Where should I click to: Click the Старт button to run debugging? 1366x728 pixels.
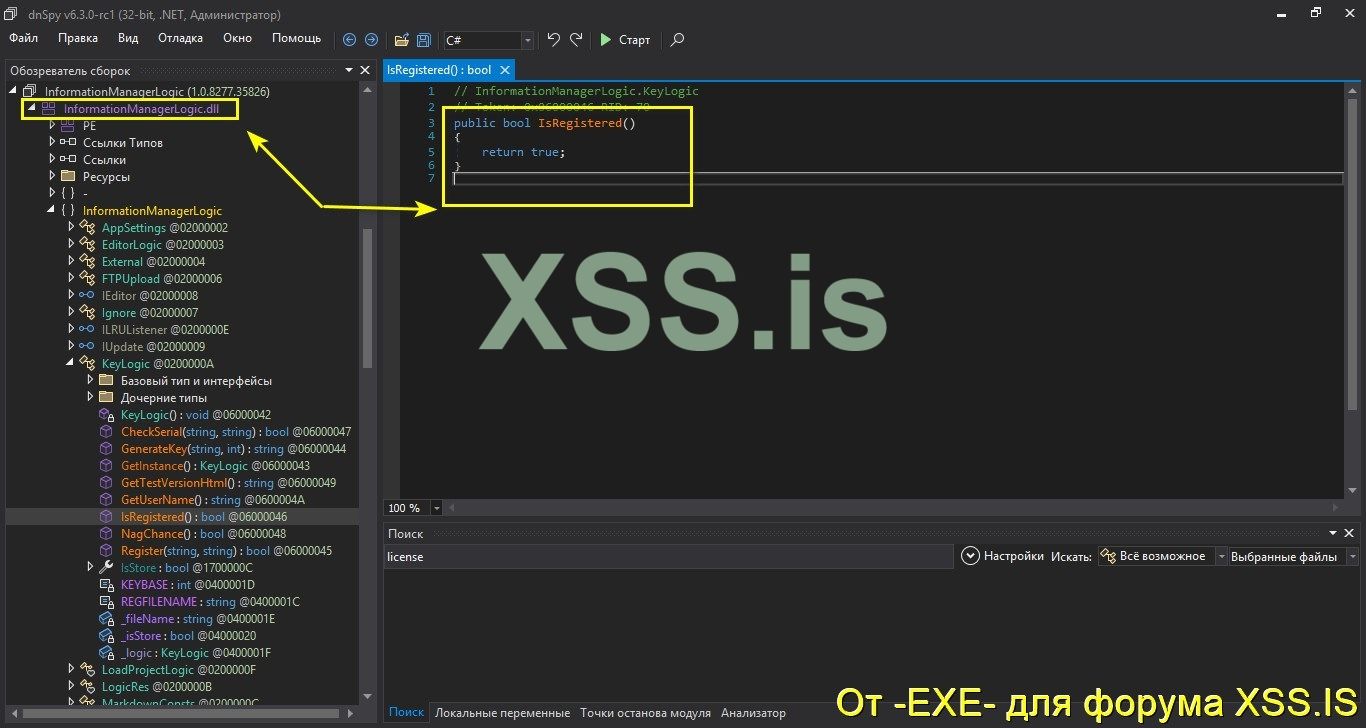tap(625, 40)
